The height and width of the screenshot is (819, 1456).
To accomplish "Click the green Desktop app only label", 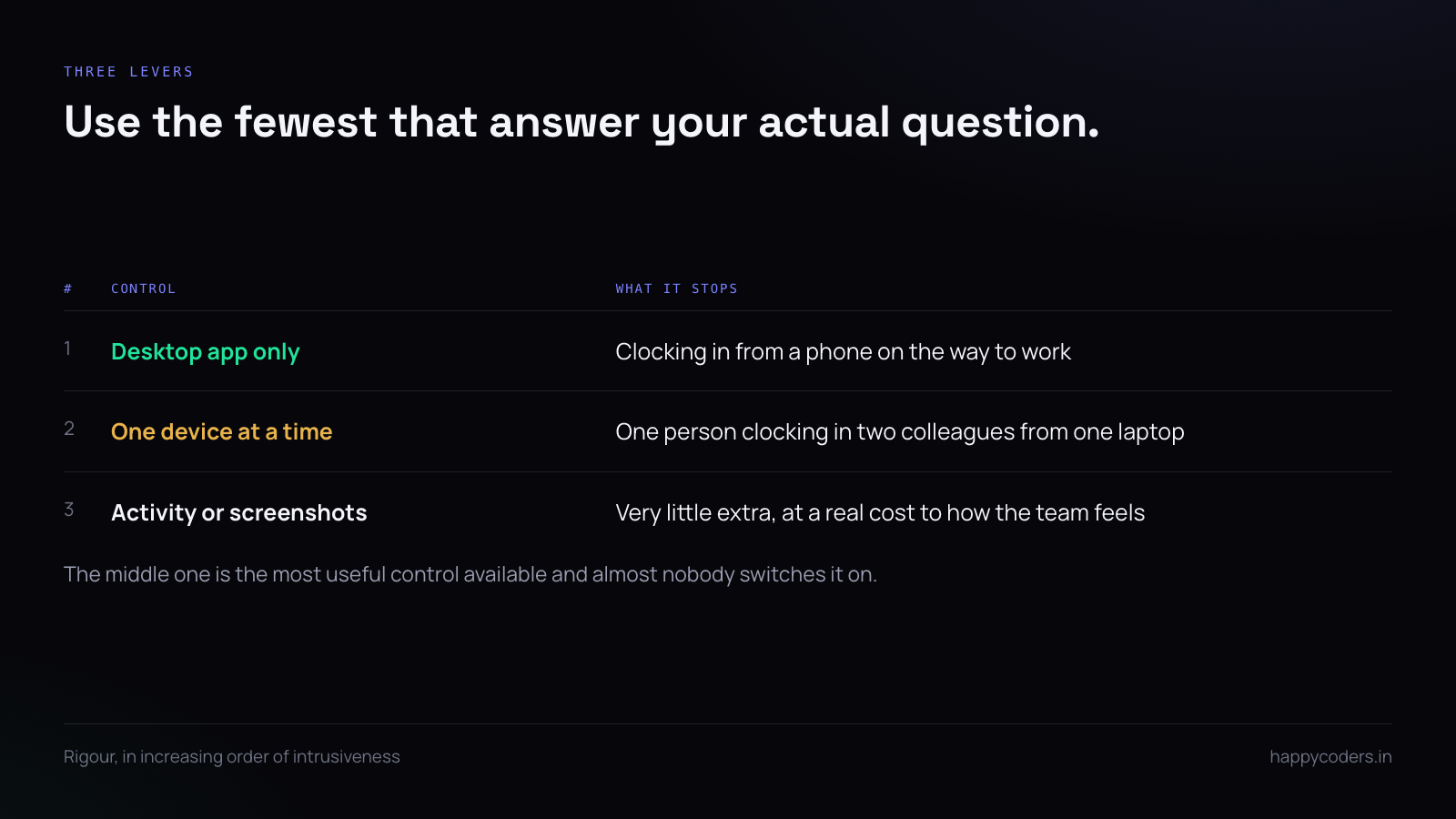I will (205, 352).
